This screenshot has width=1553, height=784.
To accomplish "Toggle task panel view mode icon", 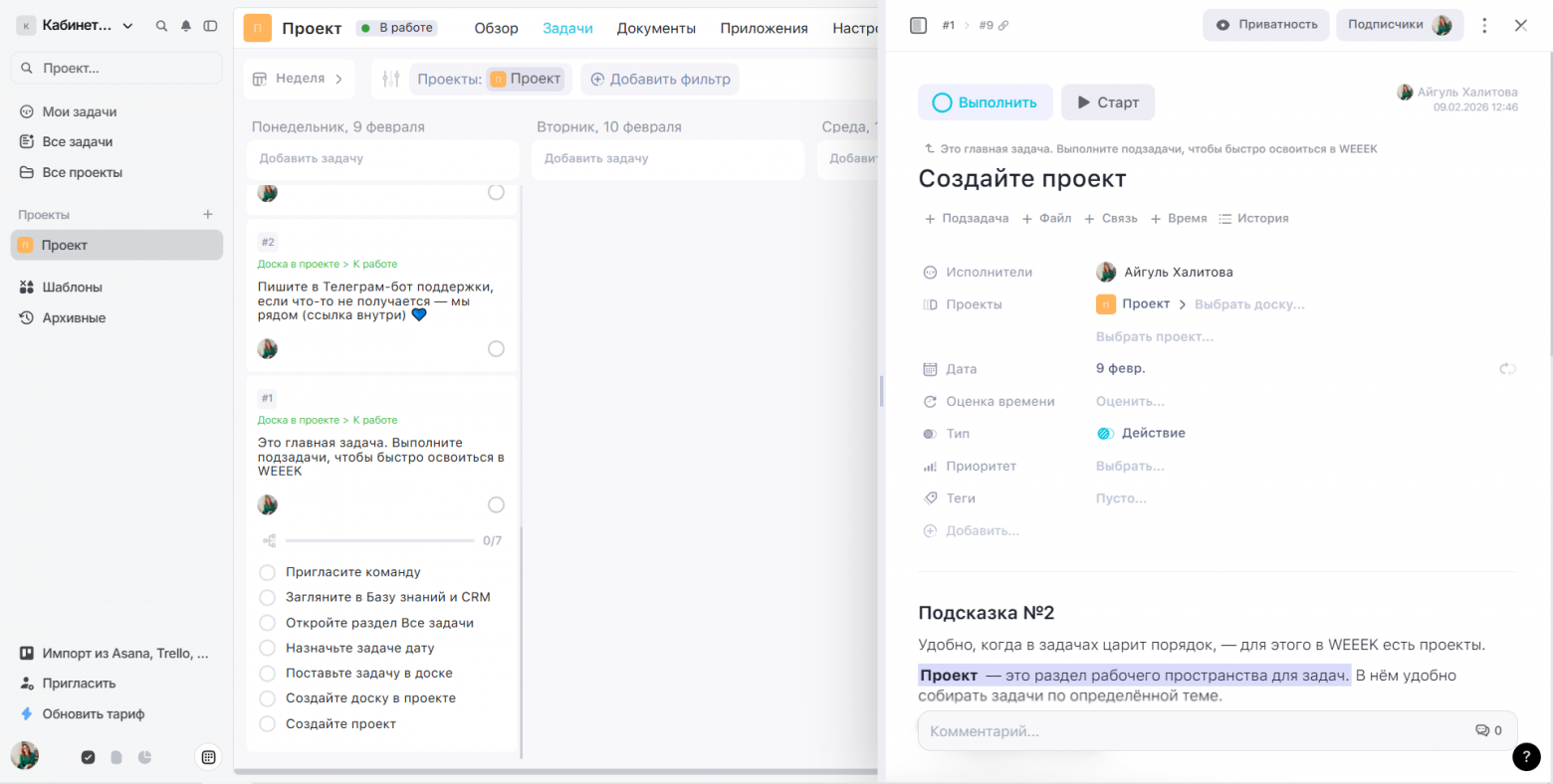I will coord(919,25).
